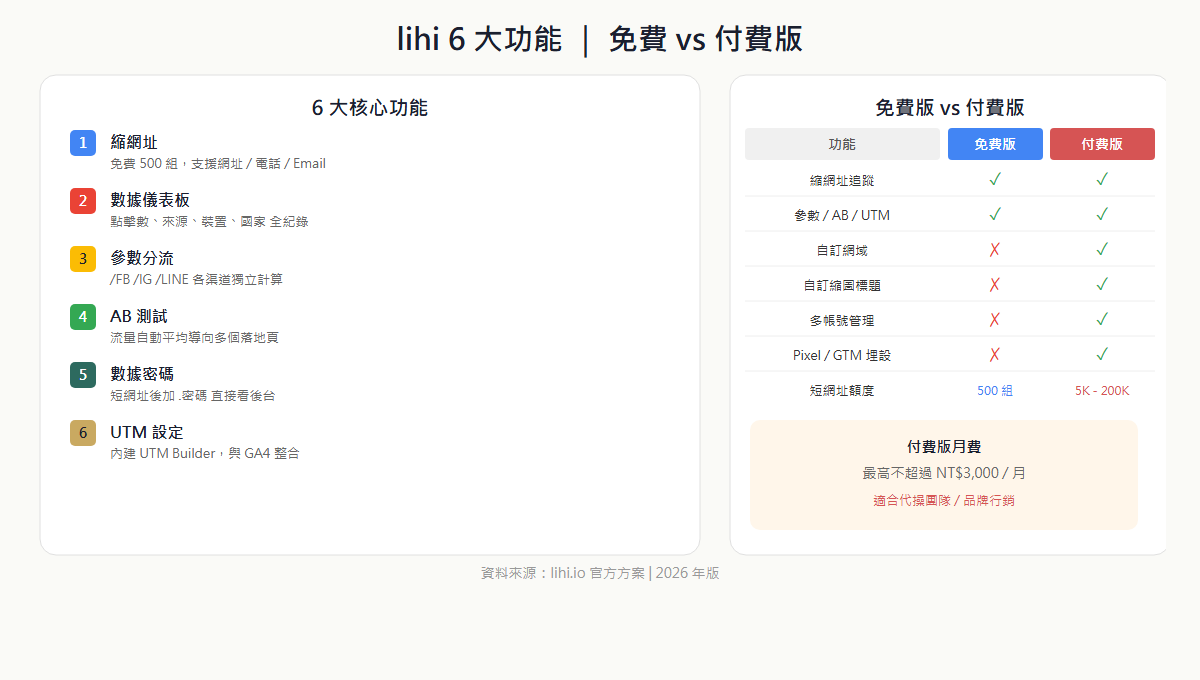Click the red cross in 自訂網域 row

point(995,250)
